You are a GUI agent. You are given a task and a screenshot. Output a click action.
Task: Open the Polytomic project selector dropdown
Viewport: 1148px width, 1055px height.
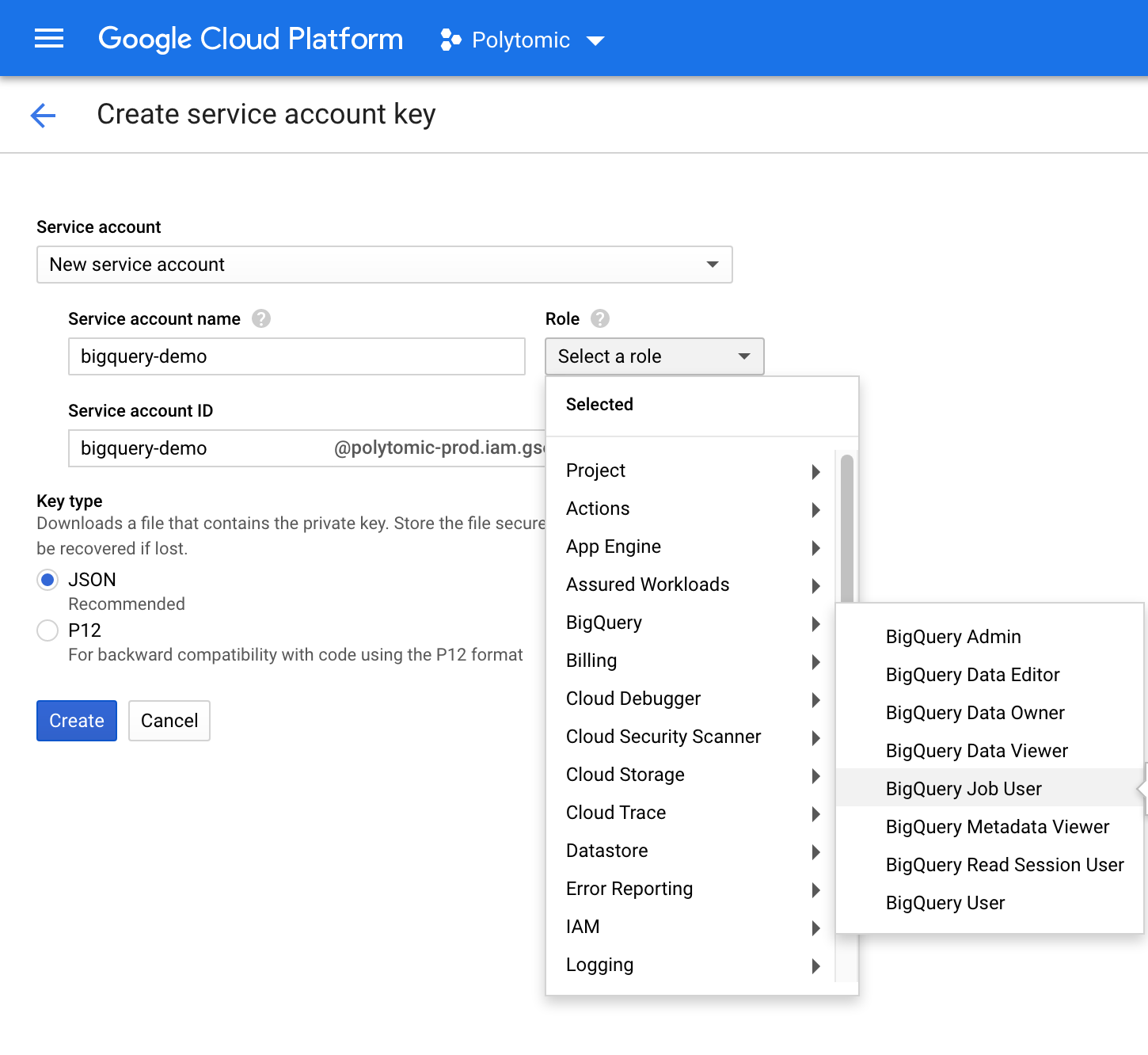click(x=595, y=40)
